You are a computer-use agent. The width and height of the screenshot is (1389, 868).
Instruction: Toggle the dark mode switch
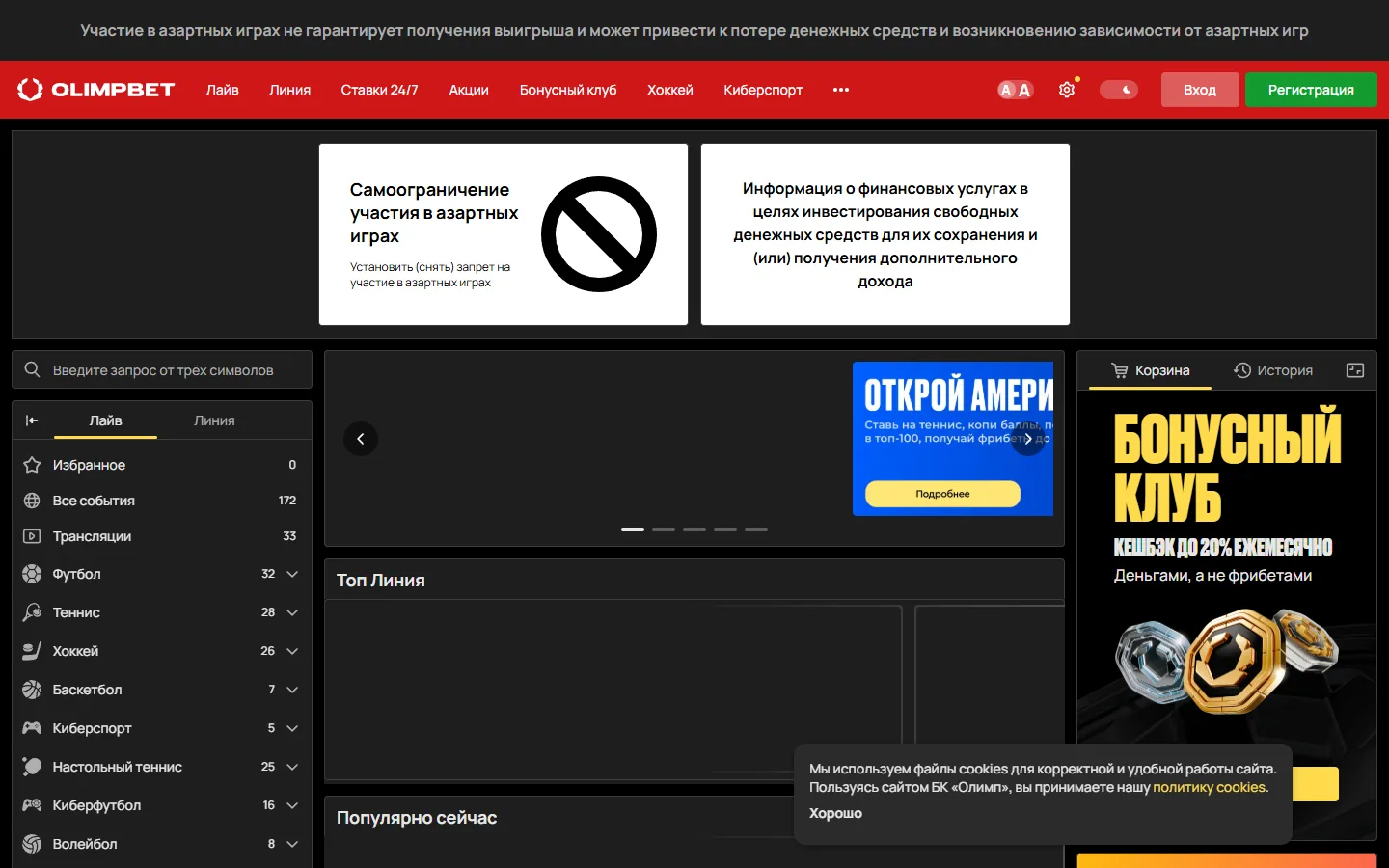tap(1119, 90)
